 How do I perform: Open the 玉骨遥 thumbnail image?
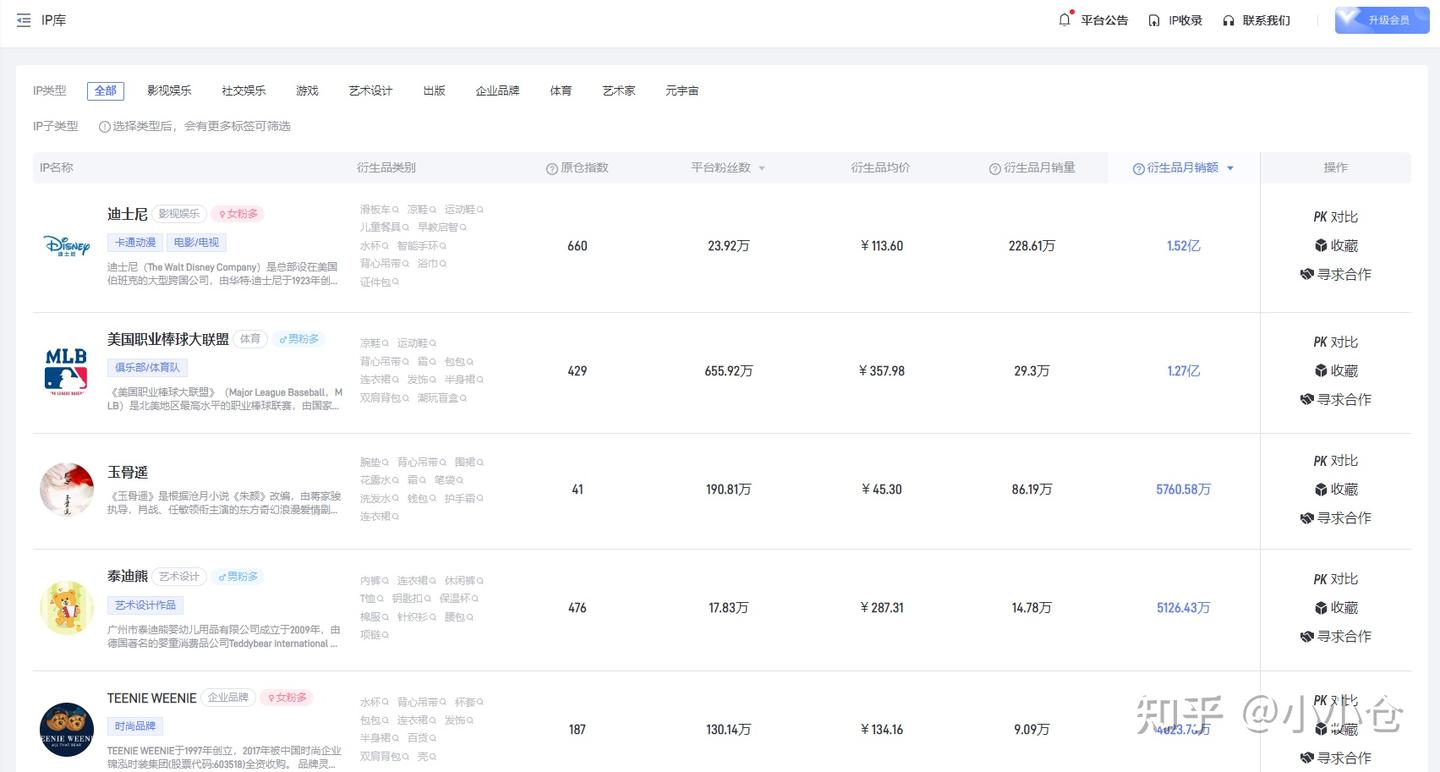pyautogui.click(x=66, y=490)
